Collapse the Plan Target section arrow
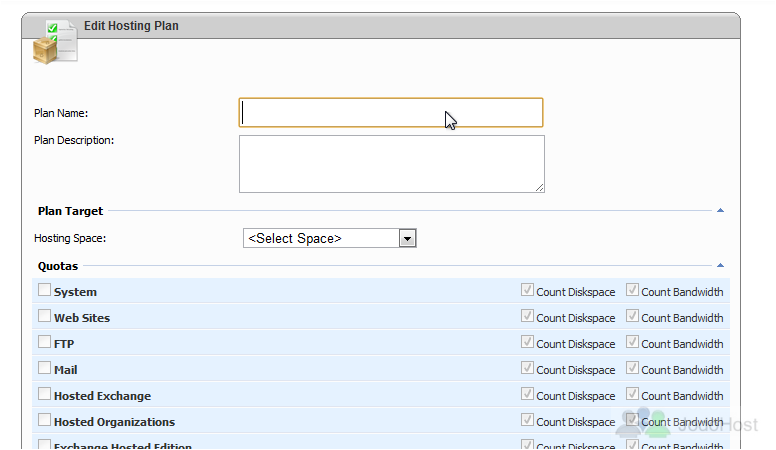 (x=720, y=211)
